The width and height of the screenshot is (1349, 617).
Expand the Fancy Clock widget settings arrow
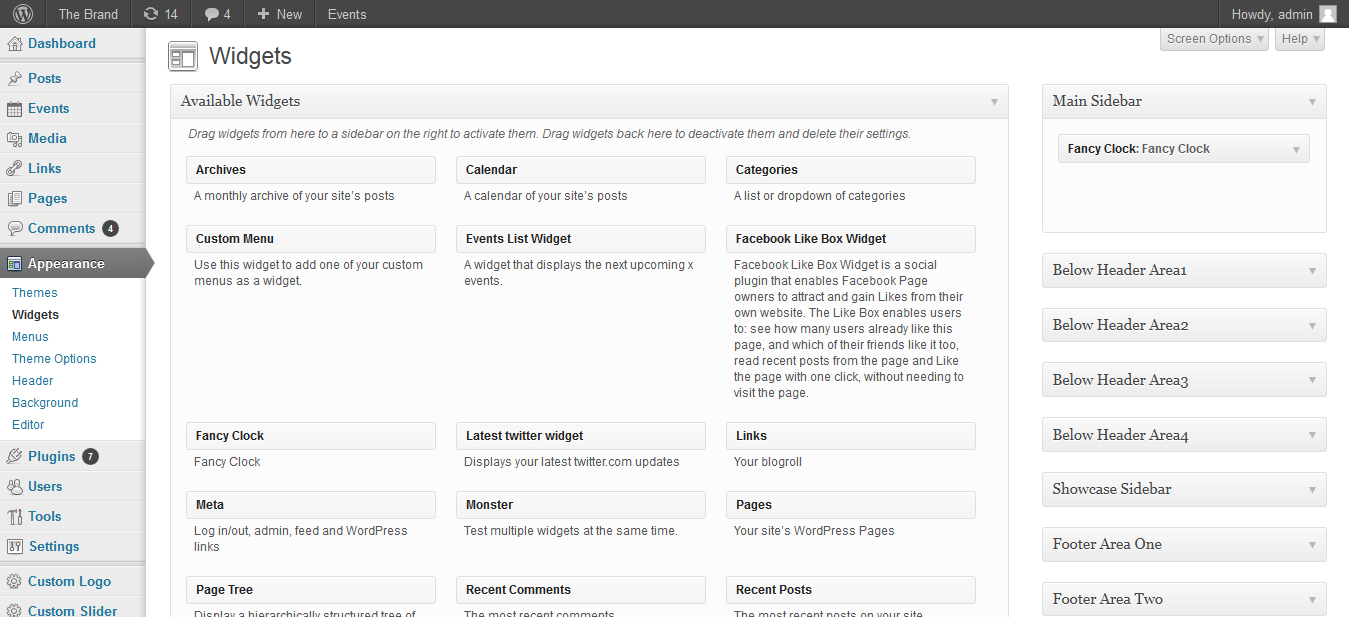point(1296,150)
